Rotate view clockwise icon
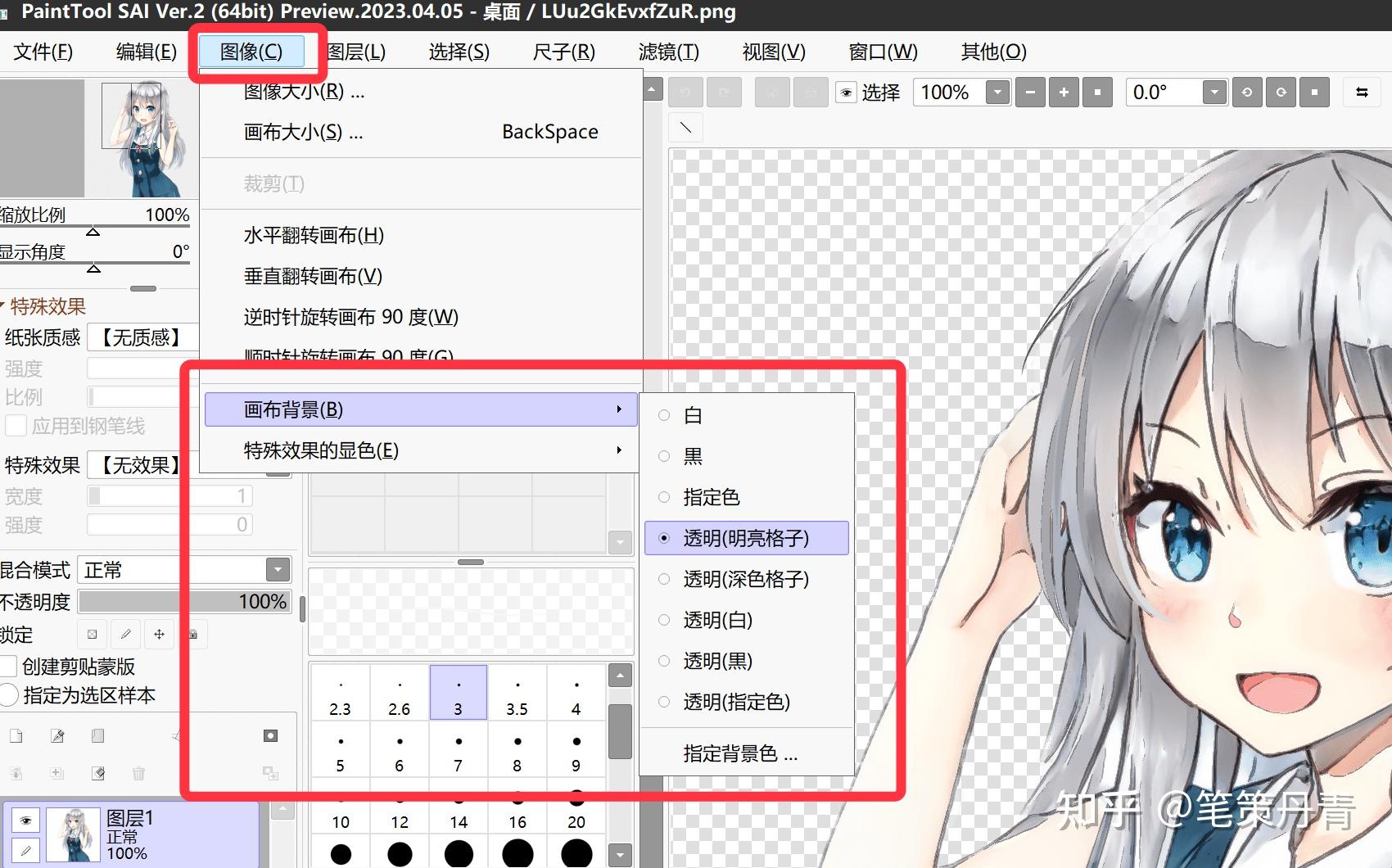 click(1281, 93)
